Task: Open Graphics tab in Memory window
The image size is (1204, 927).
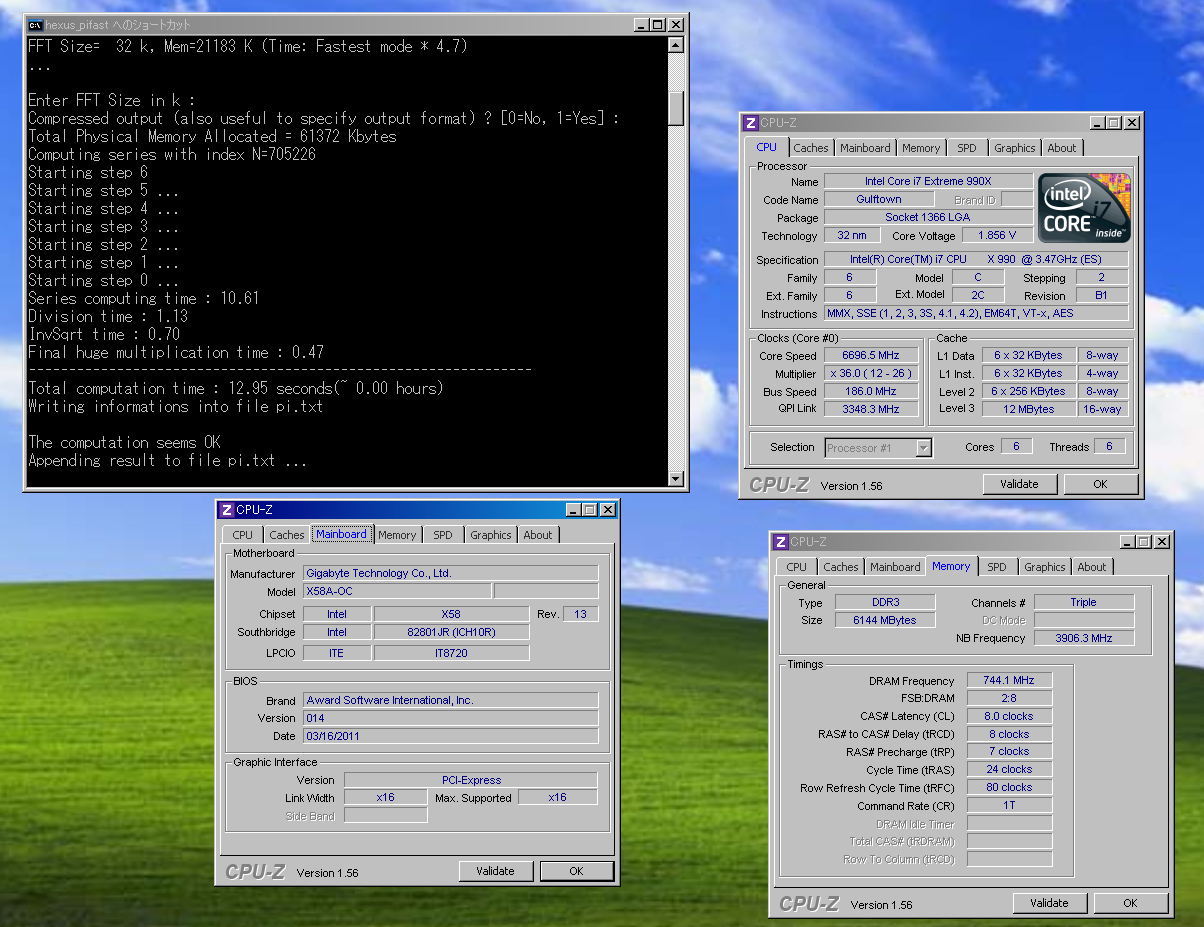Action: [1045, 567]
